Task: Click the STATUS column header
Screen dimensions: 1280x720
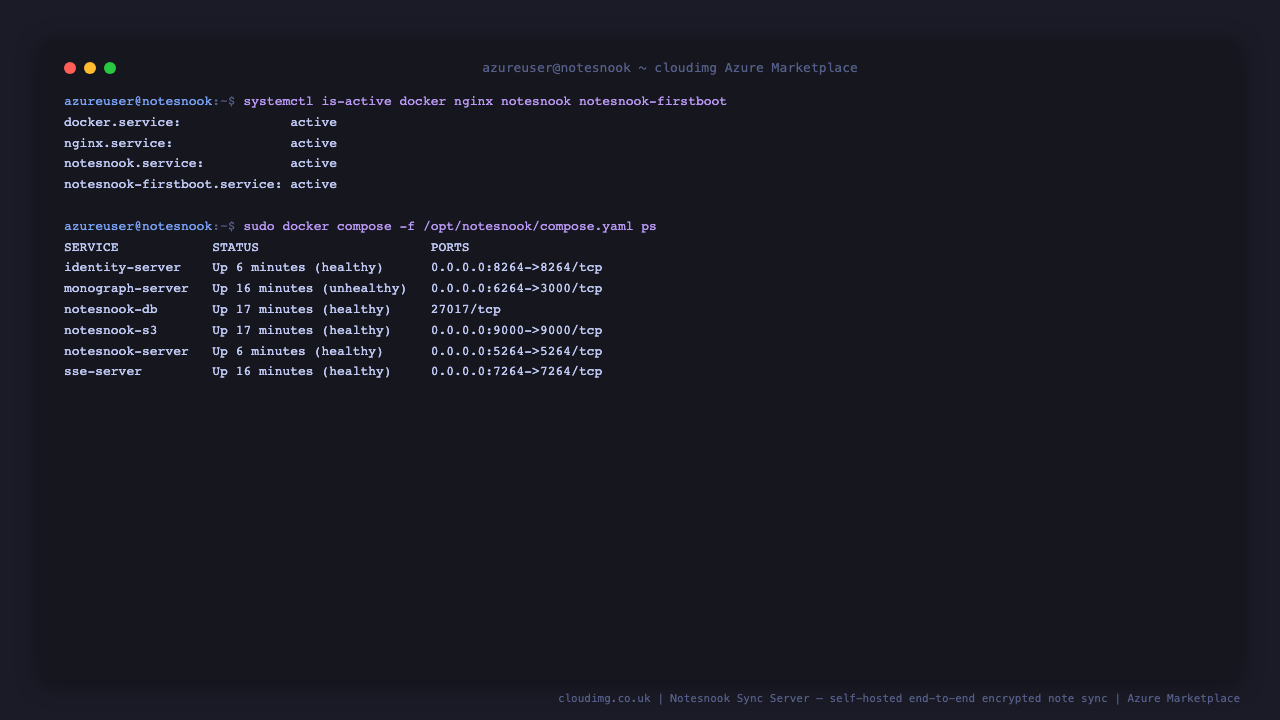Action: point(235,248)
